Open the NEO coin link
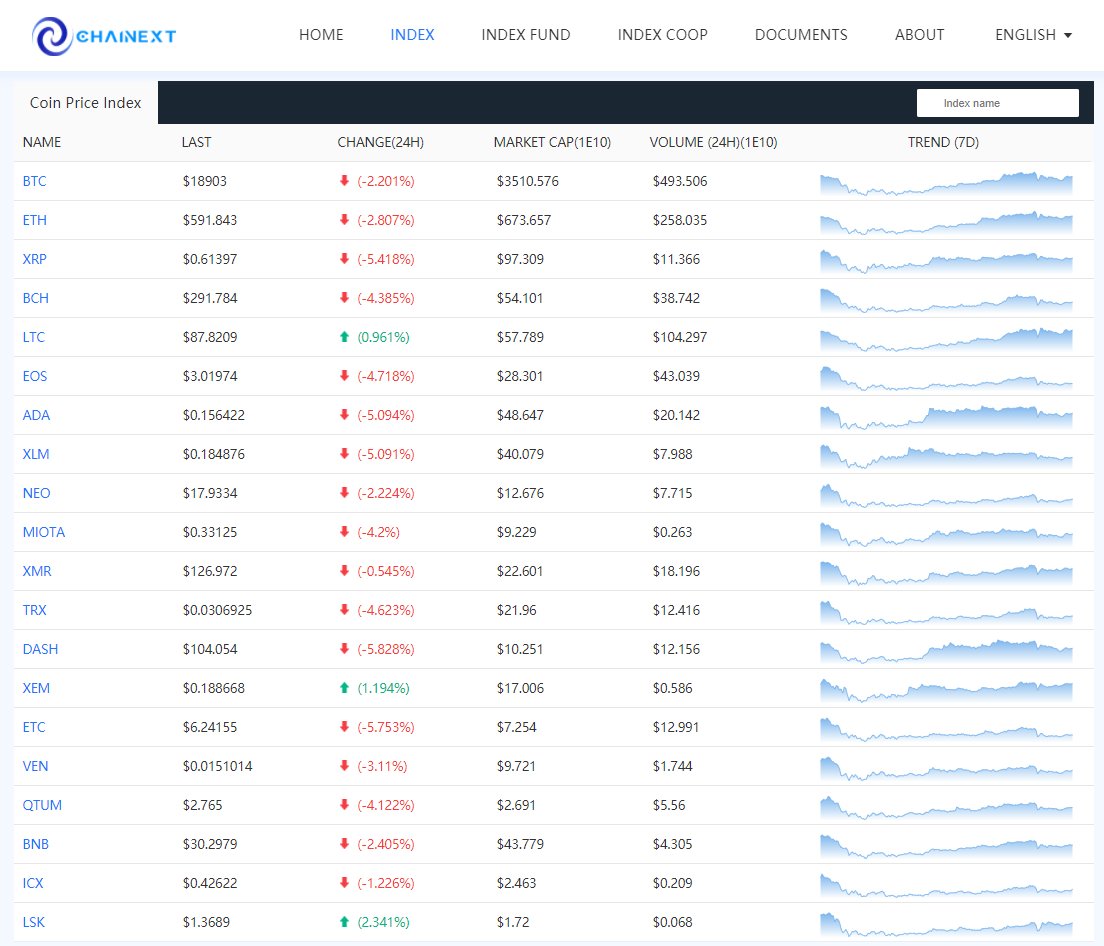 pyautogui.click(x=36, y=493)
